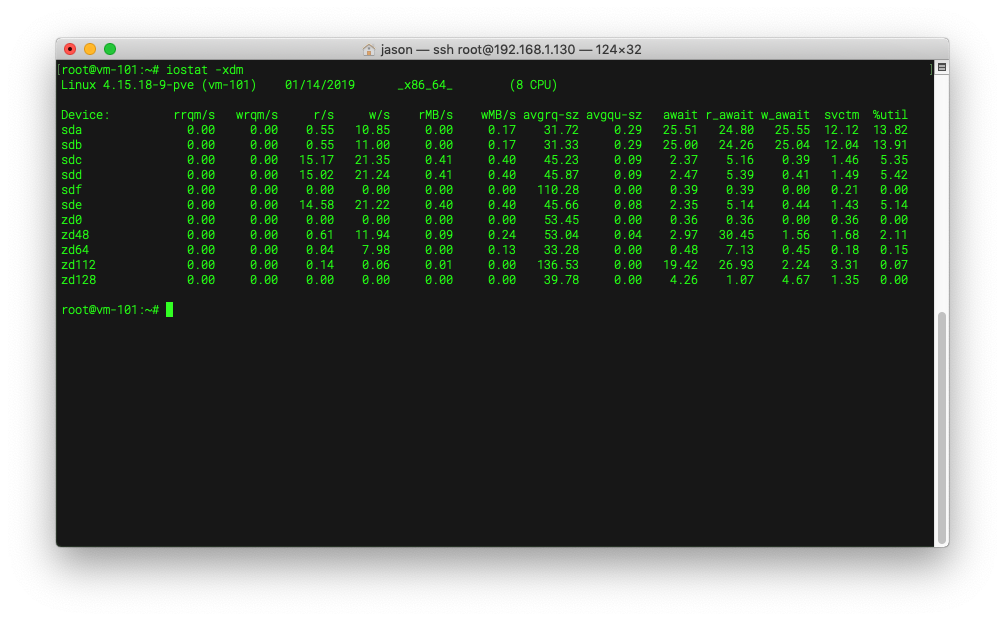1005x621 pixels.
Task: Click the 'iostat -xdm' command text
Action: pyautogui.click(x=205, y=70)
